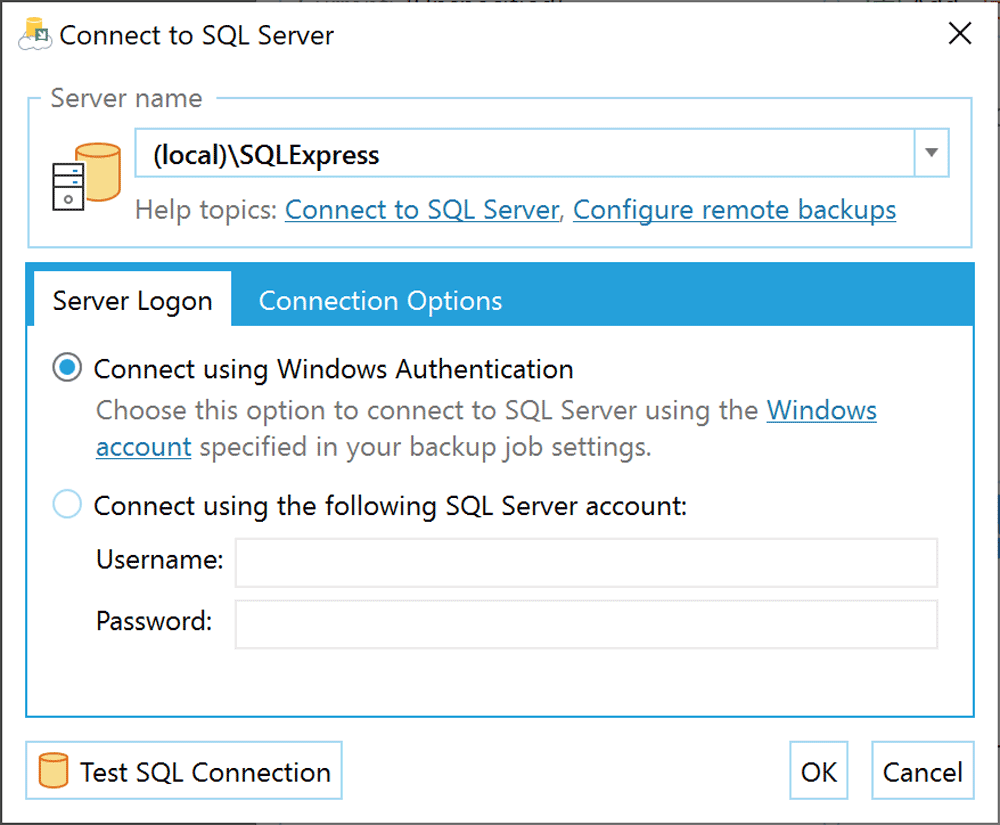
Task: Switch to the Connection Options tab
Action: 380,301
